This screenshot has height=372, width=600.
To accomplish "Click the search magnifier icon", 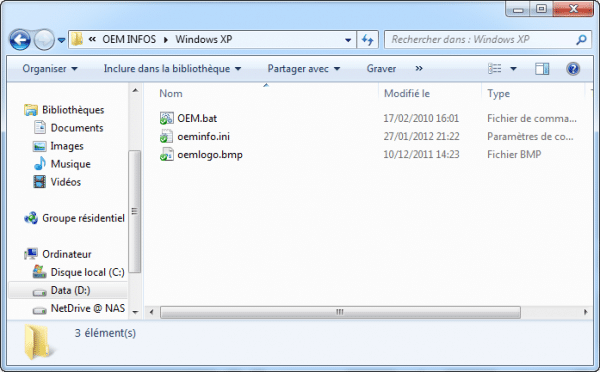I will [x=581, y=39].
